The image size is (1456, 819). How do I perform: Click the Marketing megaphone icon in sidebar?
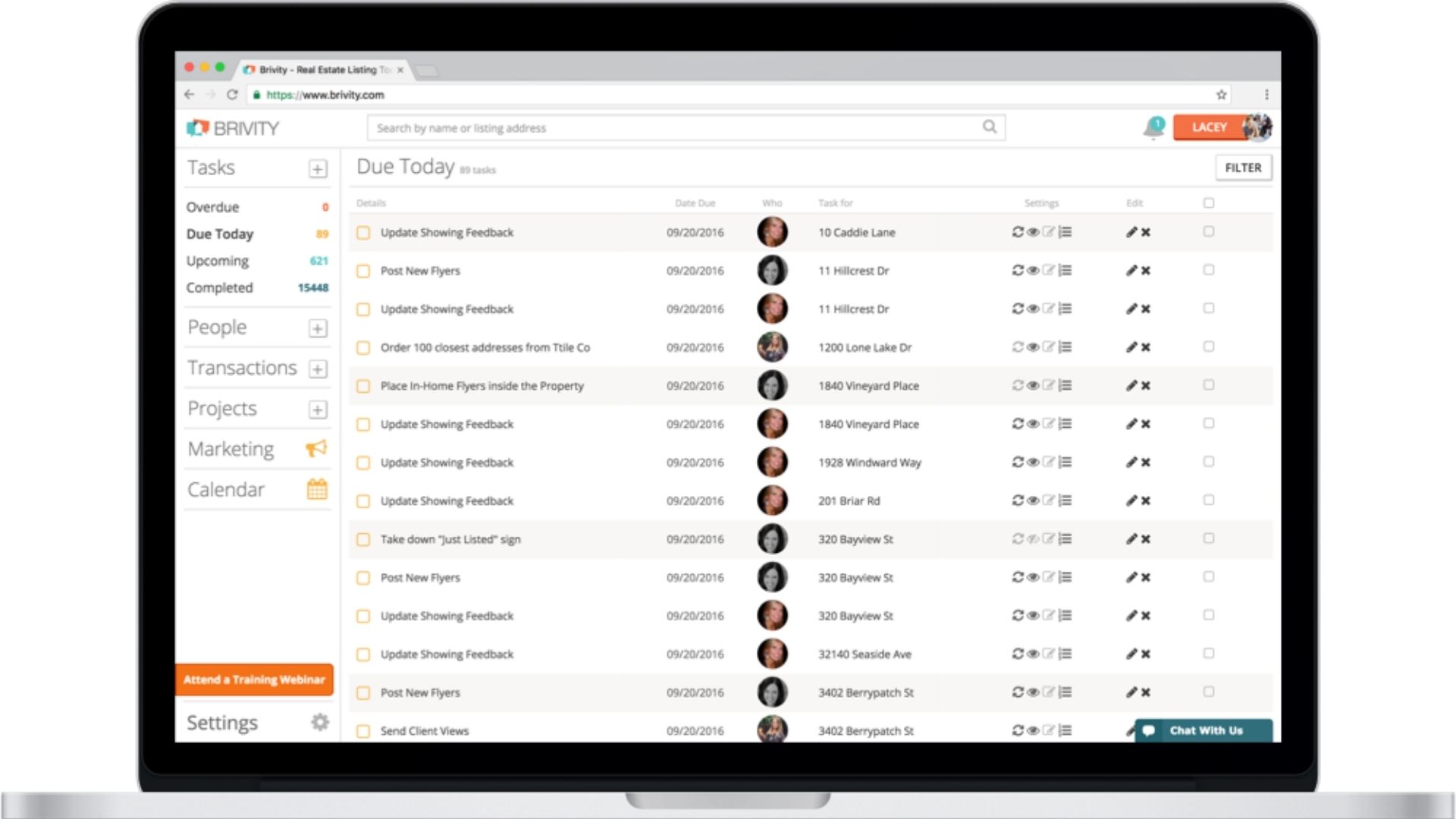[317, 448]
